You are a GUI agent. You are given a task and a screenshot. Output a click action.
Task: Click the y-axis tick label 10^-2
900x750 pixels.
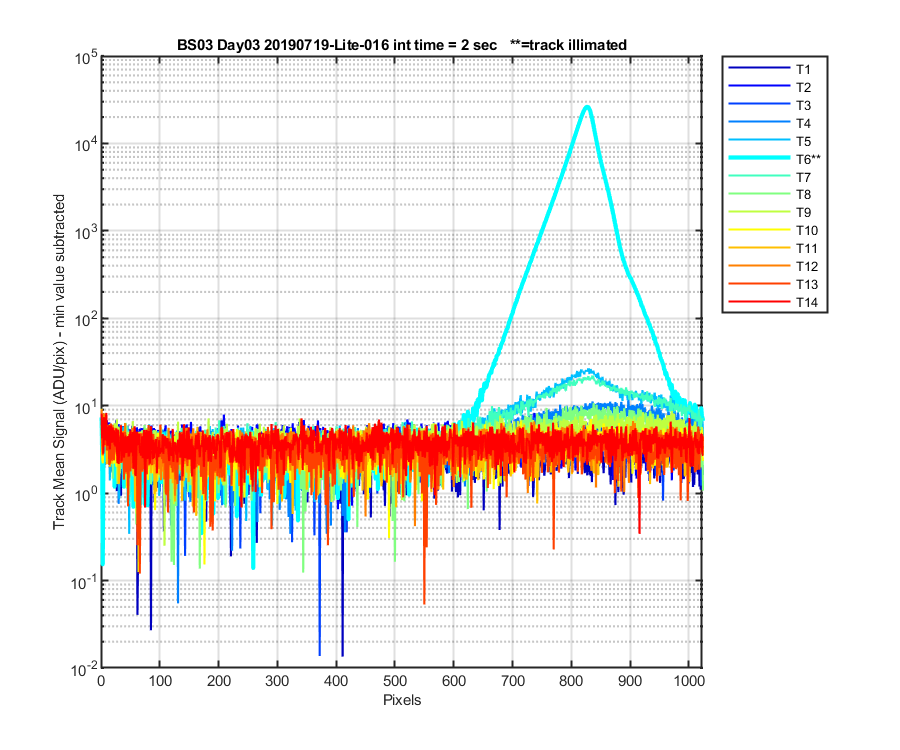(84, 669)
